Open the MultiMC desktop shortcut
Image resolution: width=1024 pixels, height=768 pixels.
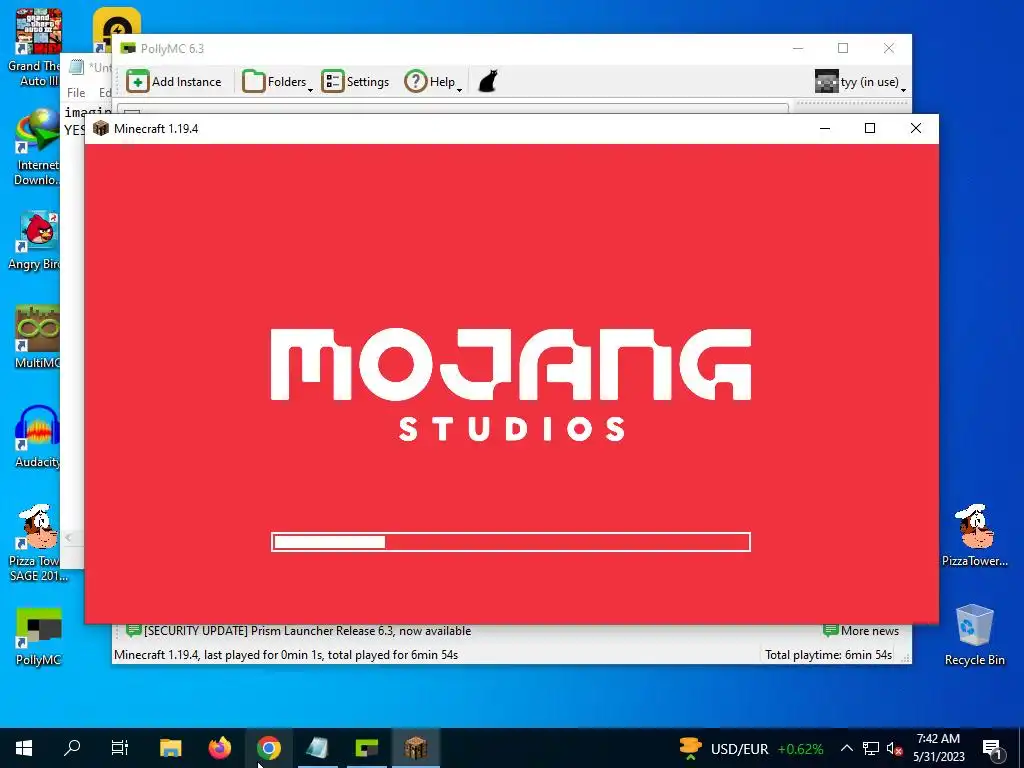[x=37, y=336]
